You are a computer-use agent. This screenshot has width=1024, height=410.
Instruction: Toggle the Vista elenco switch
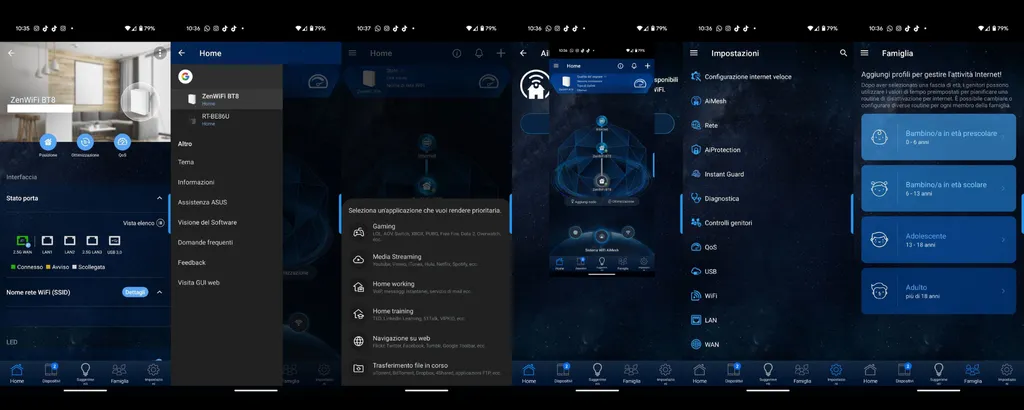click(x=160, y=223)
